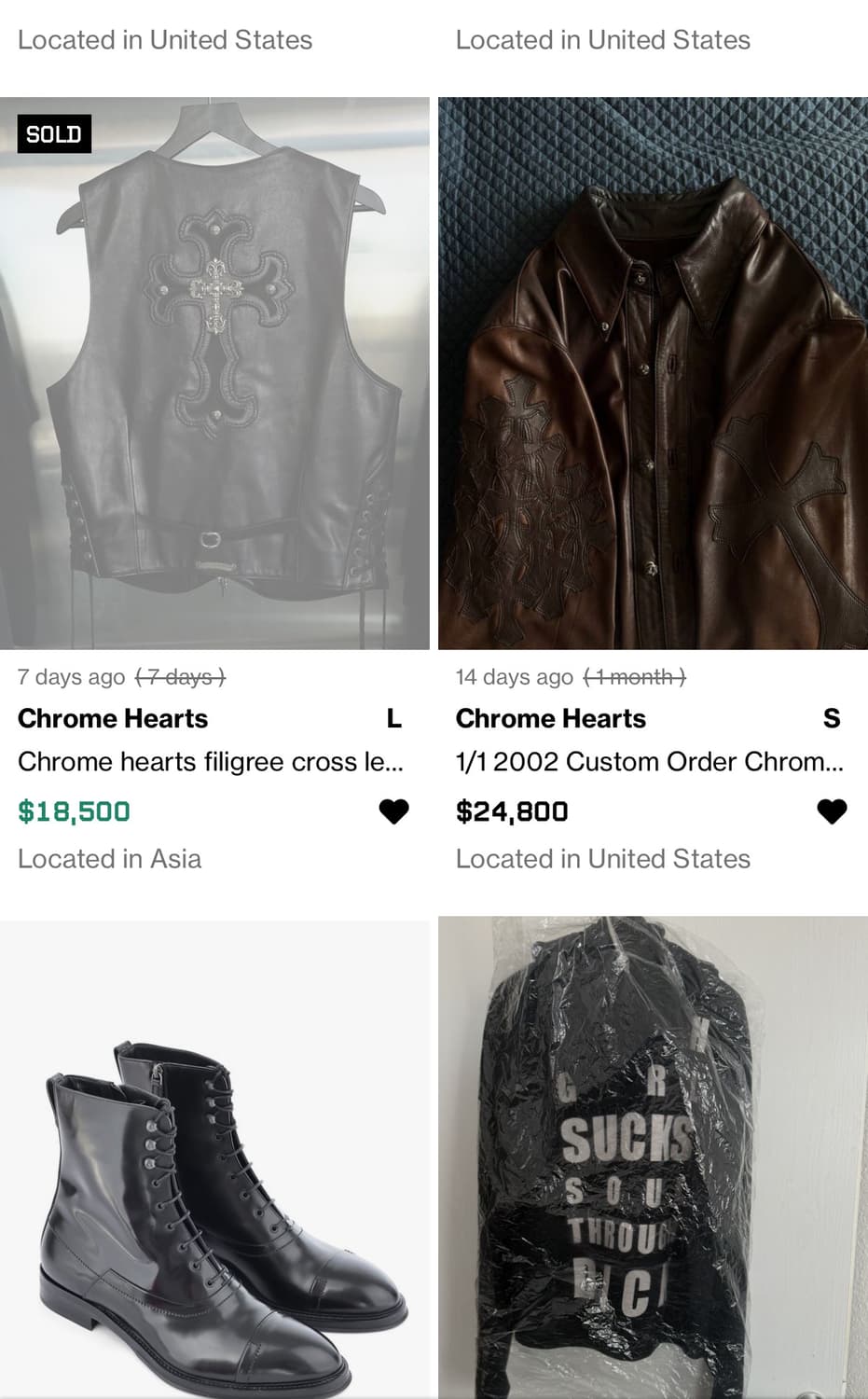Tap 'Located in Asia' text
The width and height of the screenshot is (868, 1399).
coord(109,859)
